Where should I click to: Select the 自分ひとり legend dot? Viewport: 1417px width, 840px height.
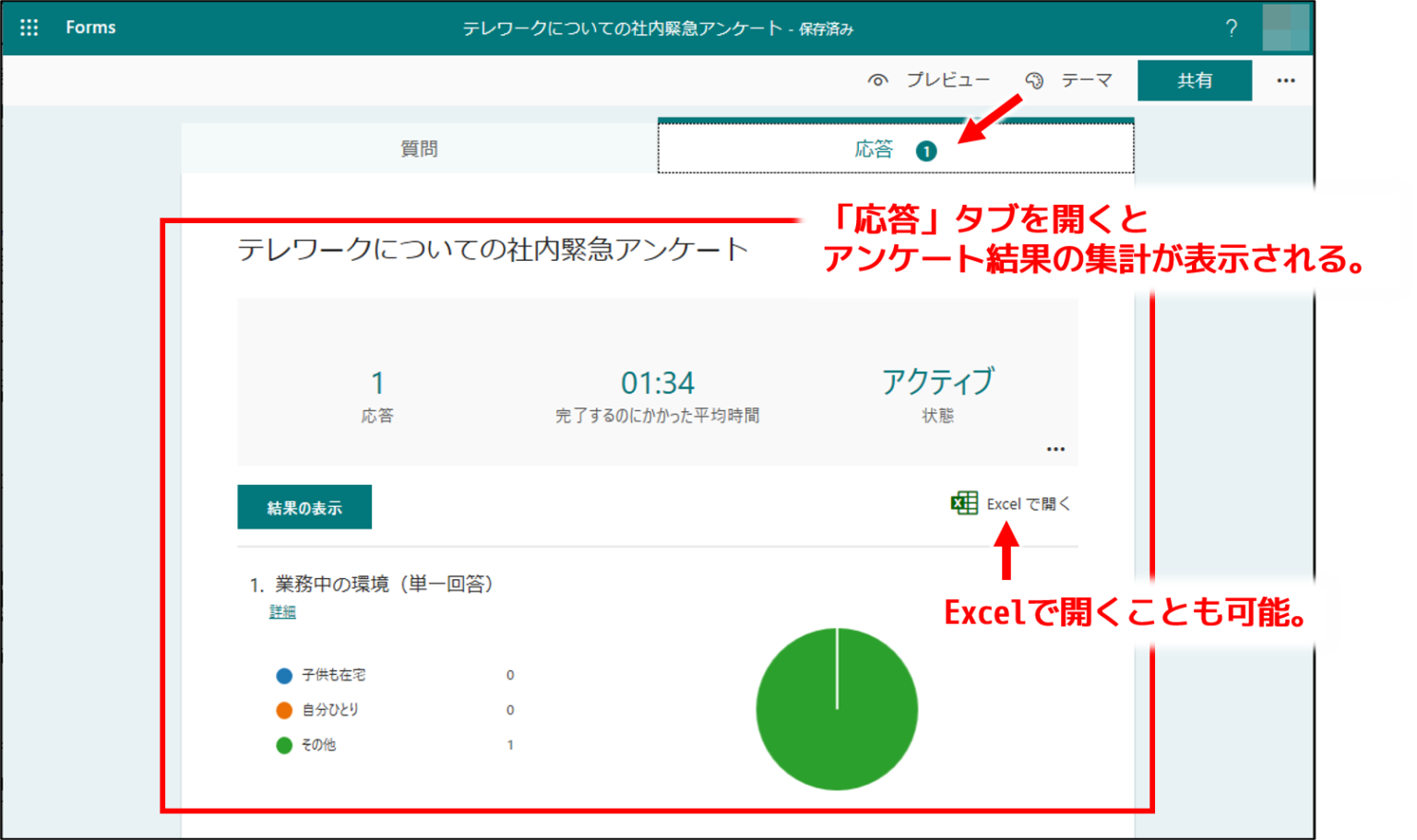click(284, 710)
